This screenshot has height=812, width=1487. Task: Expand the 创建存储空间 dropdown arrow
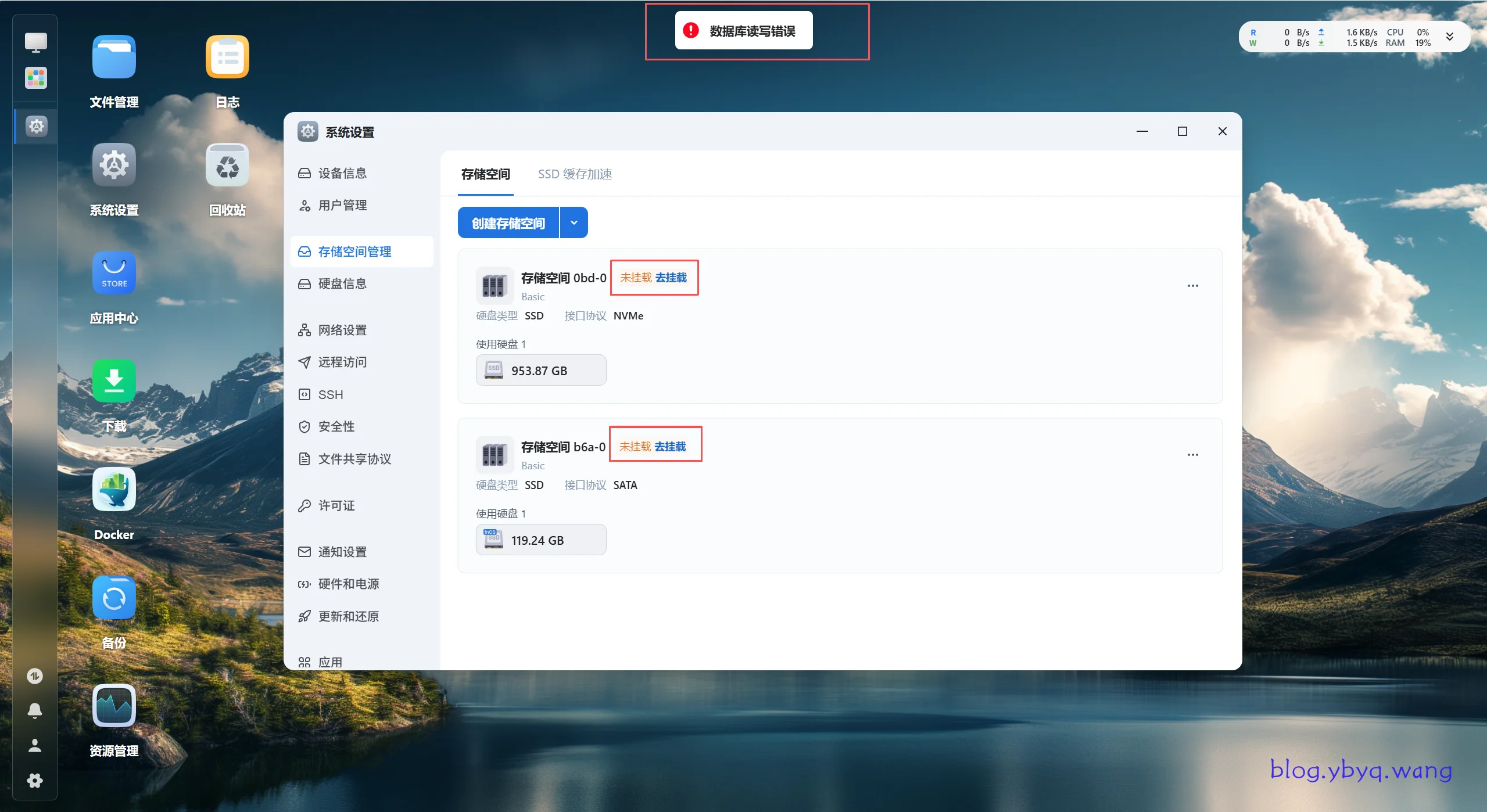(574, 223)
